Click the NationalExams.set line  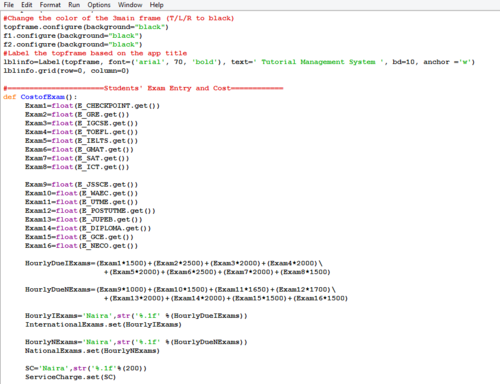[92, 350]
